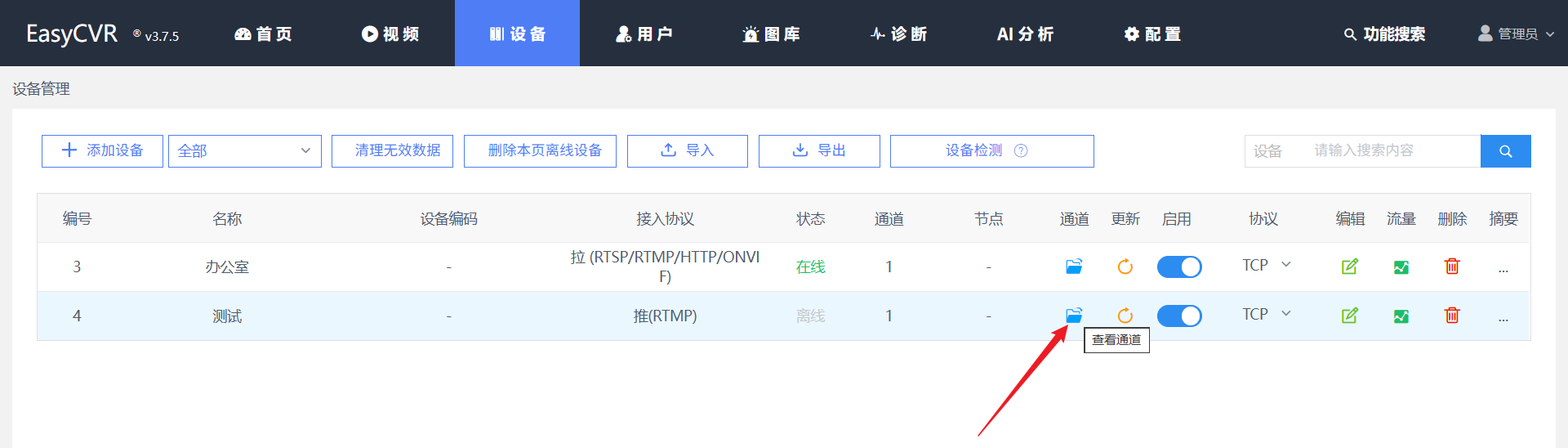The width and height of the screenshot is (1568, 448).
Task: Open the AI分析 tab
Action: coord(1025,34)
